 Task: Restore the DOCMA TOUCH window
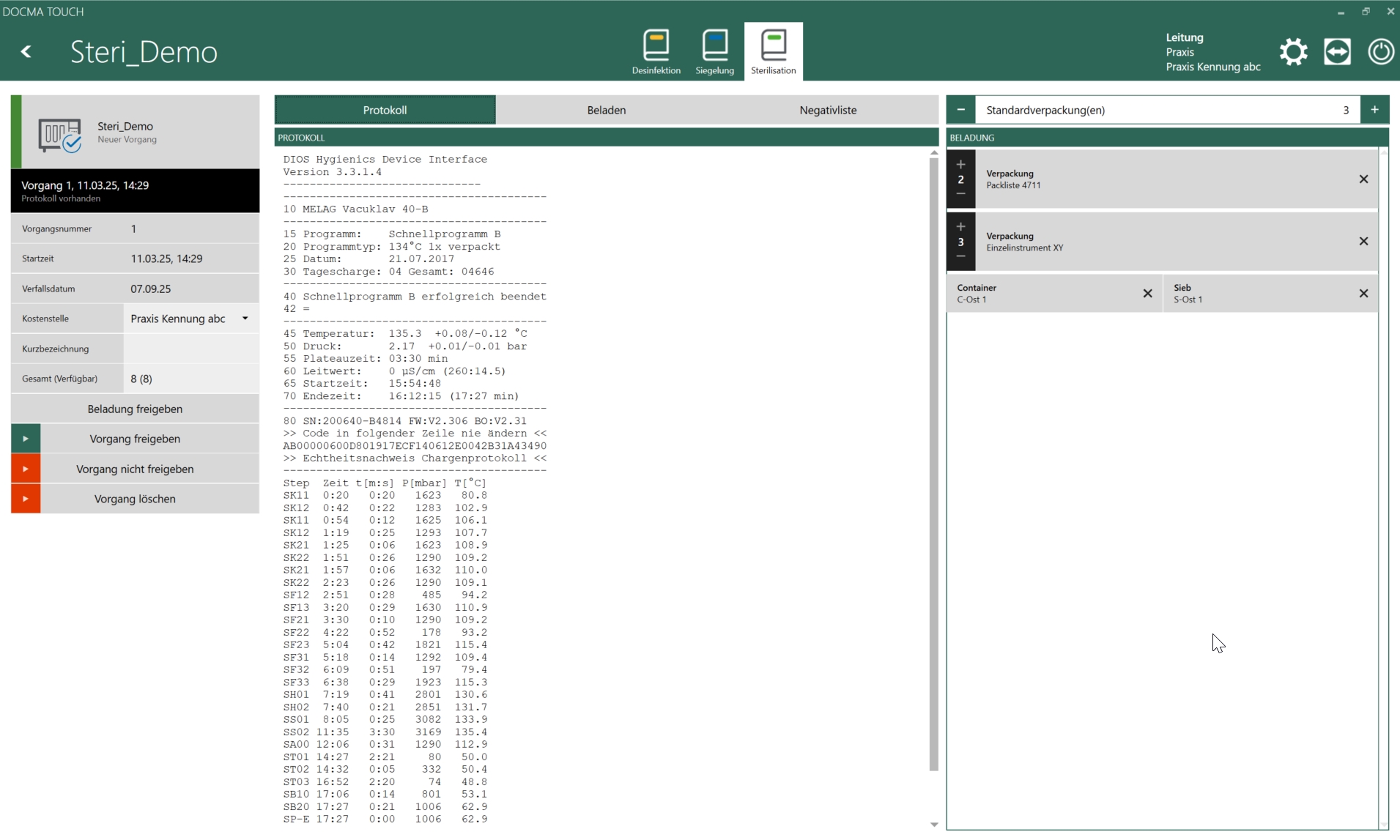tap(1366, 12)
